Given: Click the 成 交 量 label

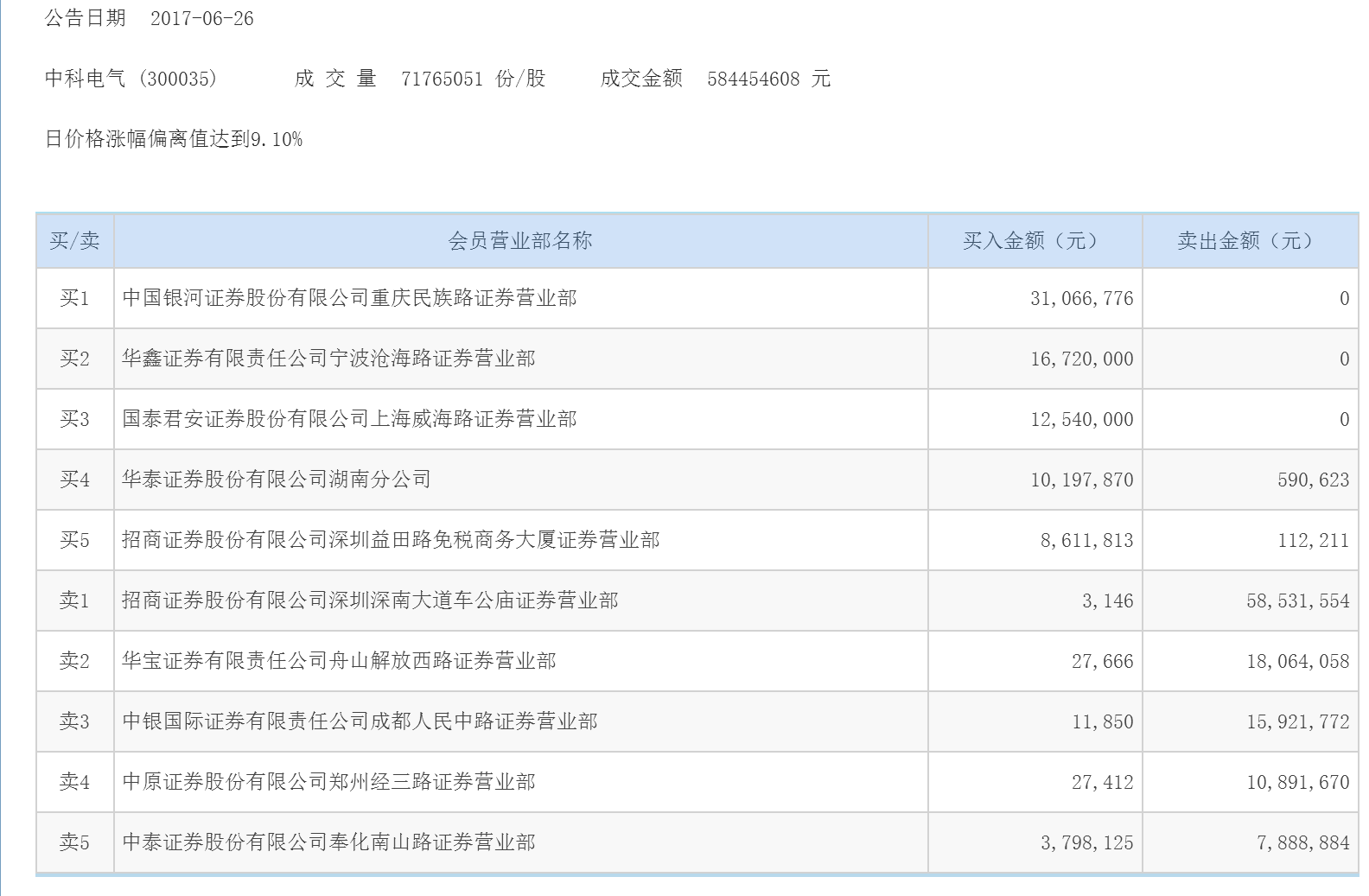Looking at the screenshot, I should point(335,79).
